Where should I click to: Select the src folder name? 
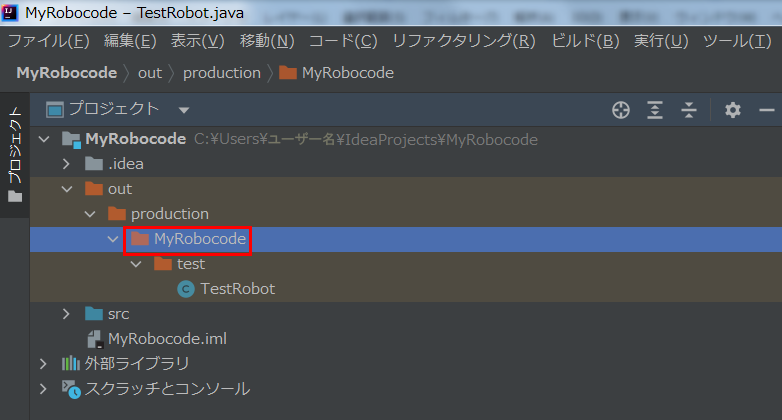119,314
